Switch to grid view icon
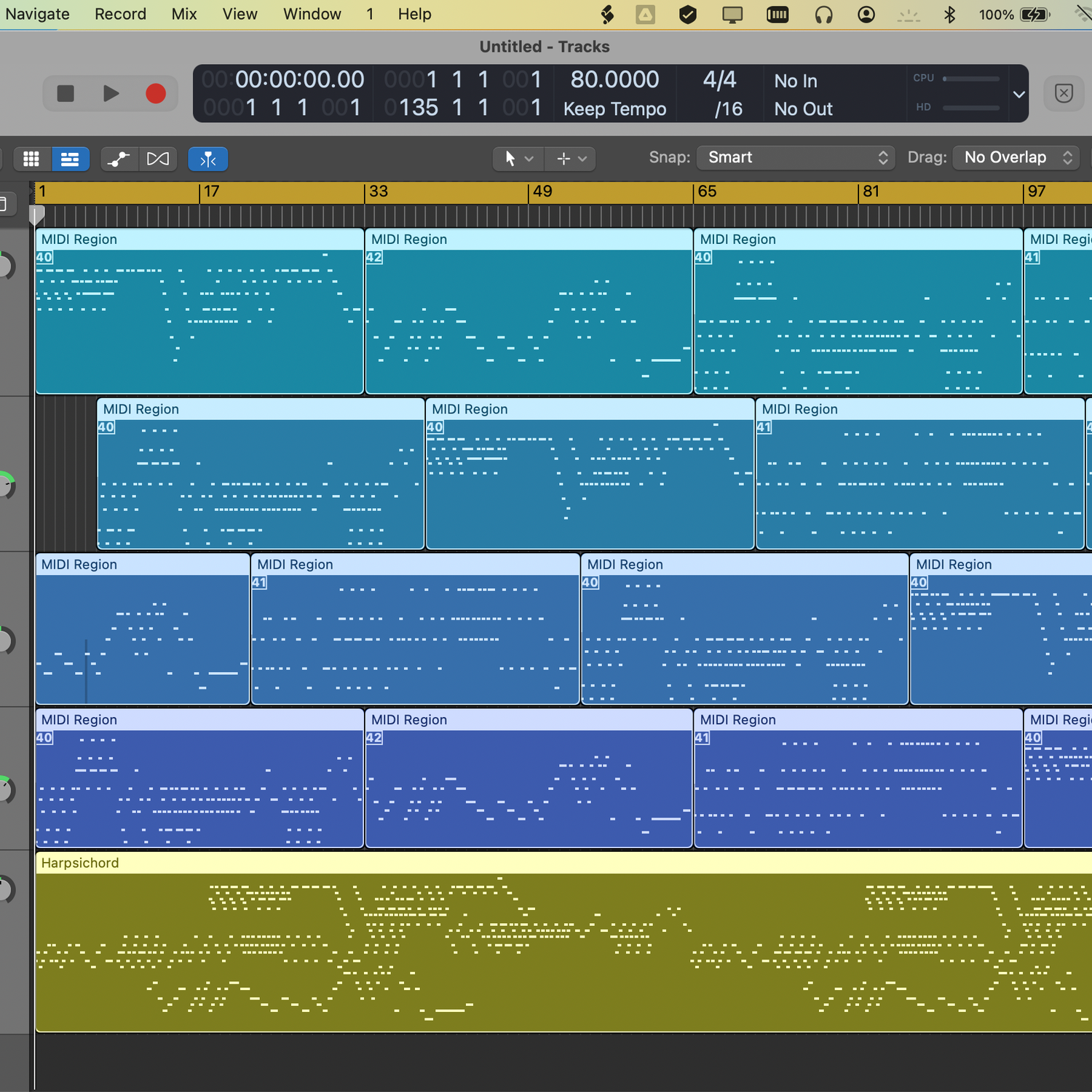Image resolution: width=1092 pixels, height=1092 pixels. point(31,159)
